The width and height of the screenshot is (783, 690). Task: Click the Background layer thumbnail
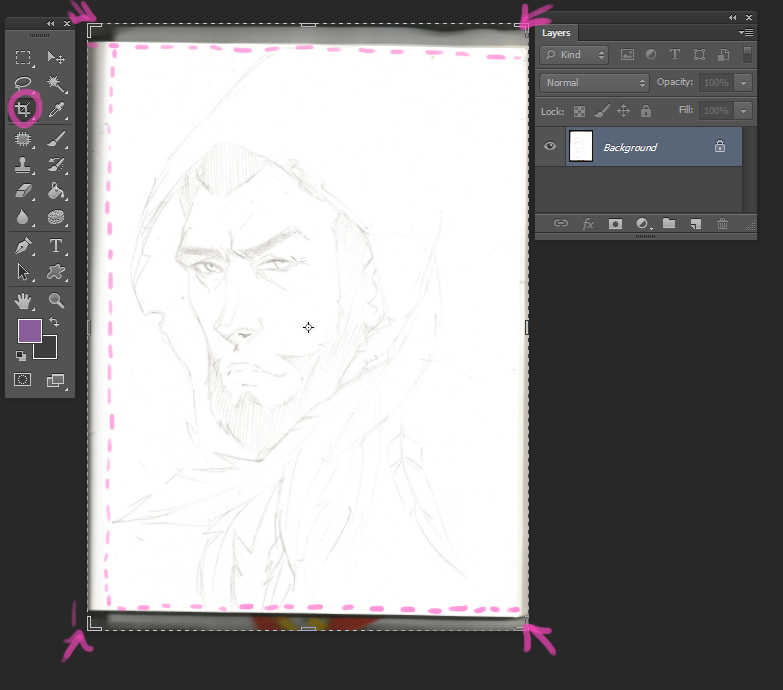[580, 147]
